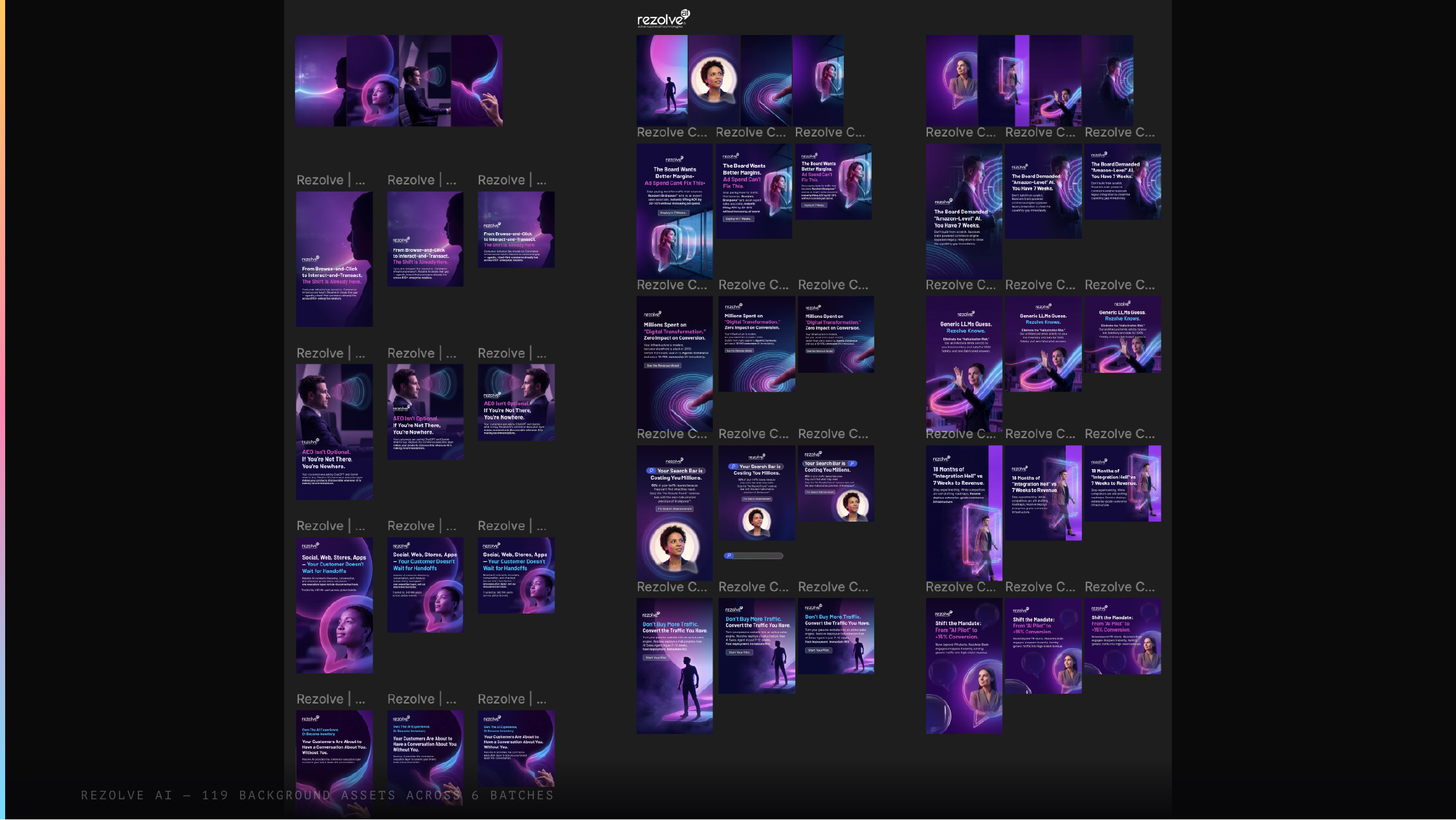This screenshot has height=820, width=1456.
Task: Click 'See the Revenue Model' in medium Millions Spent ad
Action: click(739, 351)
